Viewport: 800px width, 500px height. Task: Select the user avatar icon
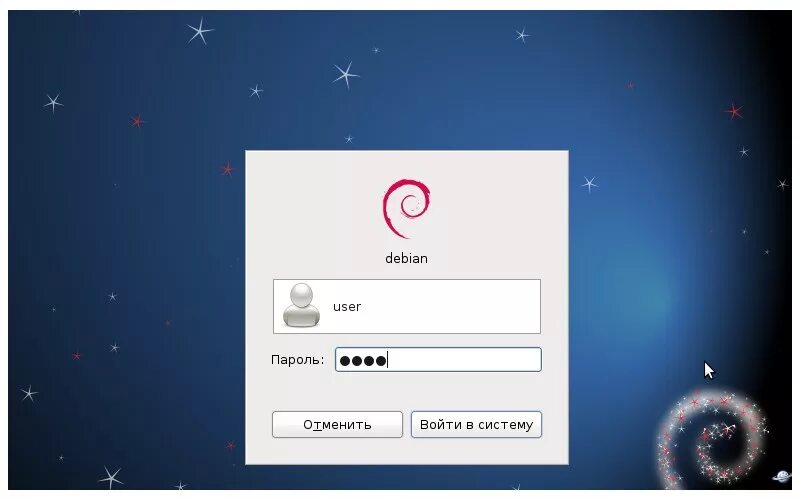pos(301,306)
